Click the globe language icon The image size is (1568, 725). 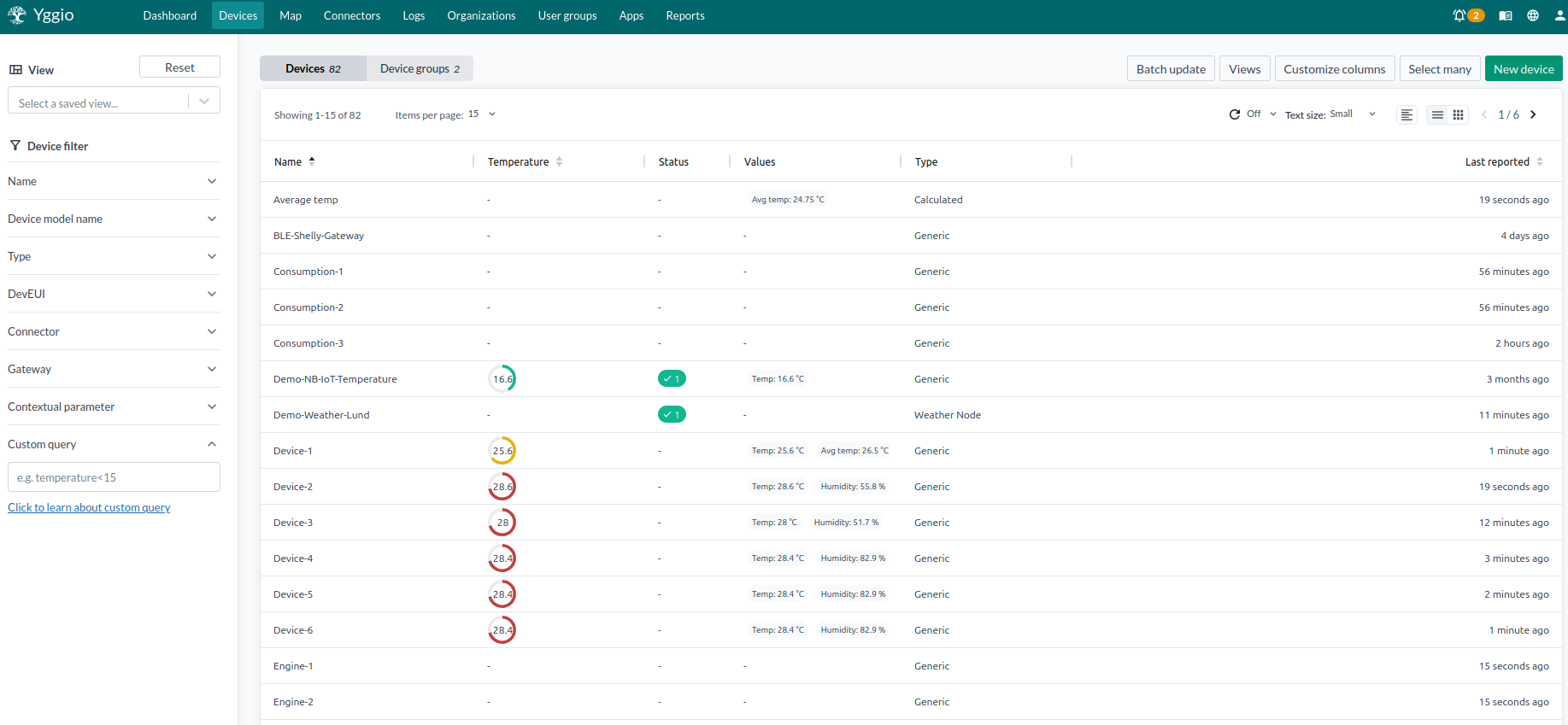tap(1533, 15)
